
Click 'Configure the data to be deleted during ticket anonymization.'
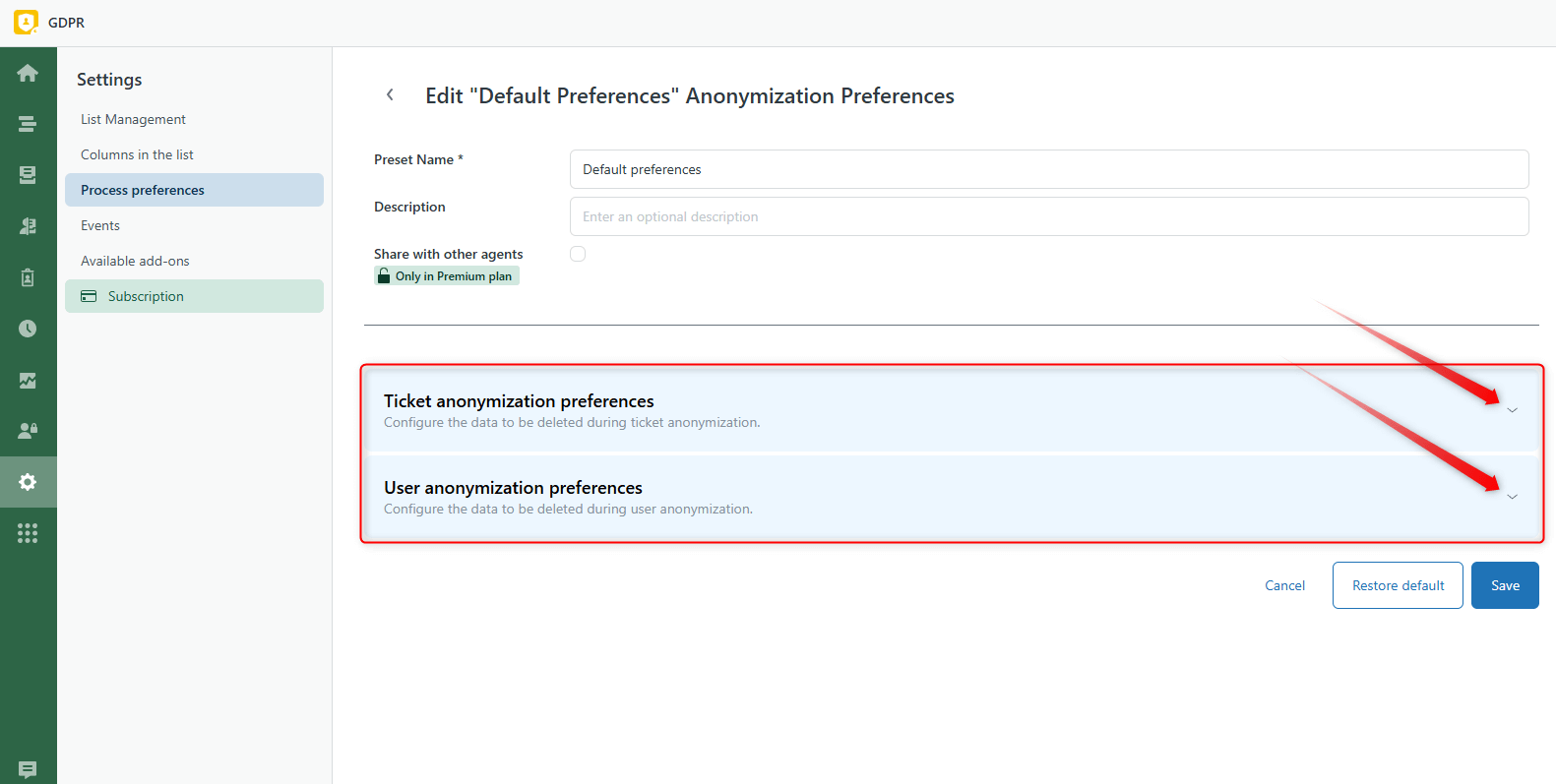pos(572,422)
